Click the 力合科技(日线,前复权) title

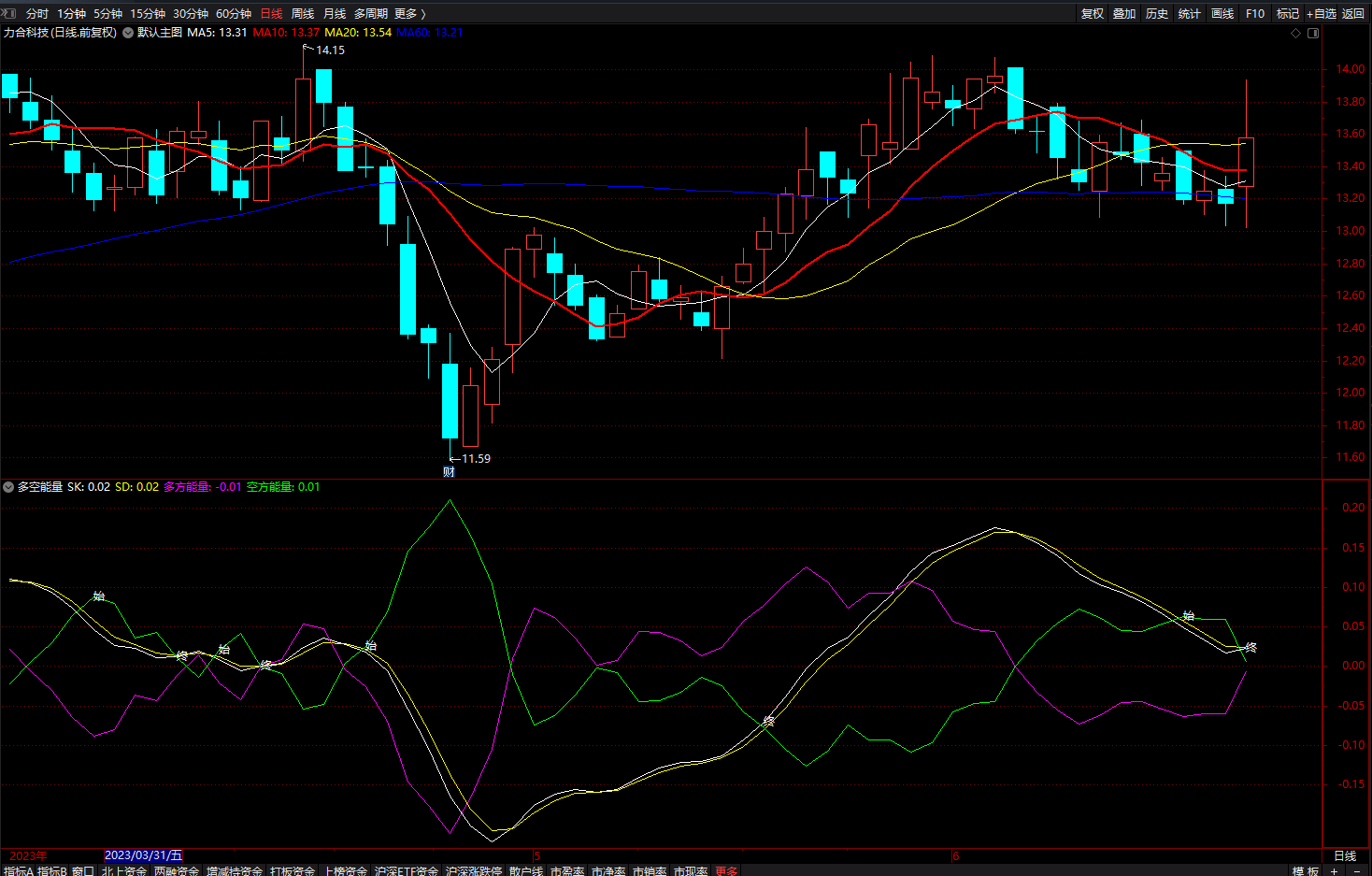pos(60,33)
